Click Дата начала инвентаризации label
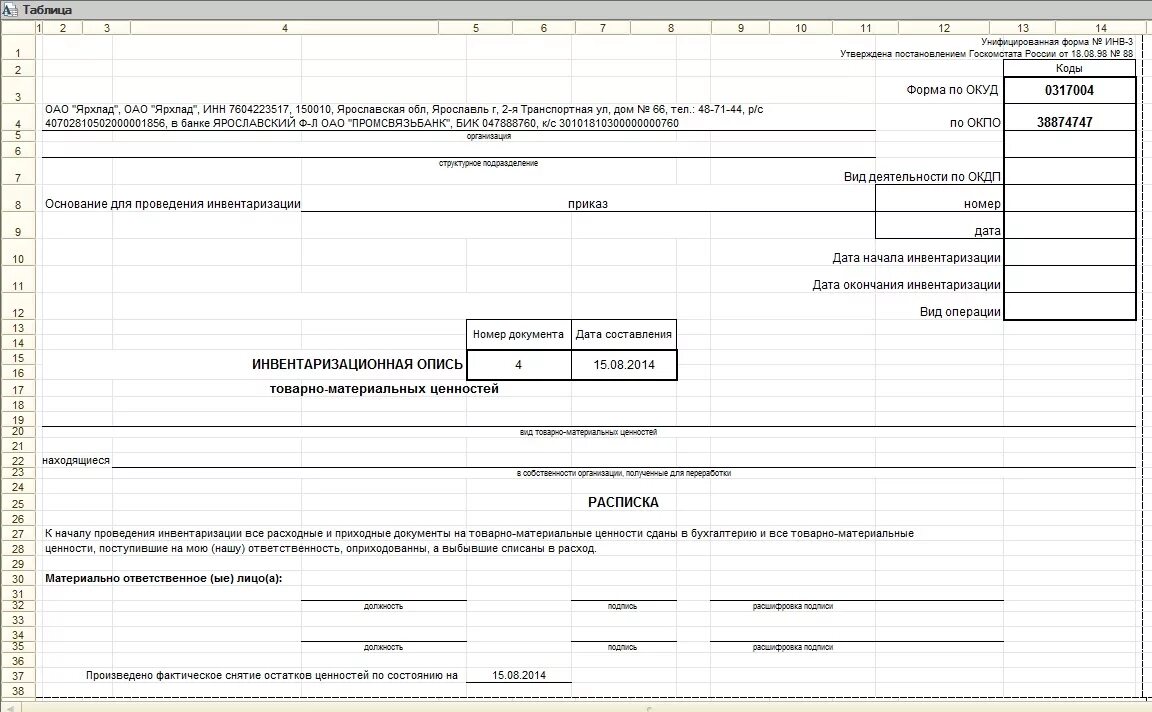 pos(916,258)
